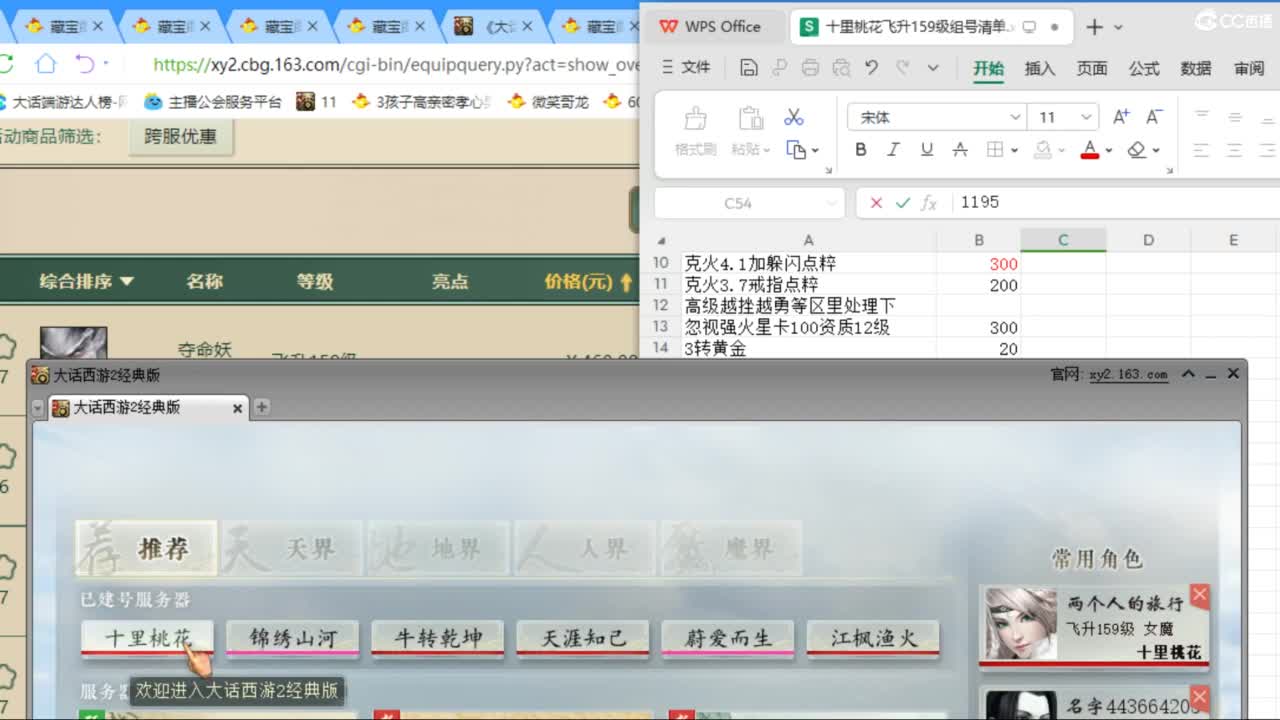Expand the font size 11 dropdown
This screenshot has height=720, width=1280.
(1087, 118)
